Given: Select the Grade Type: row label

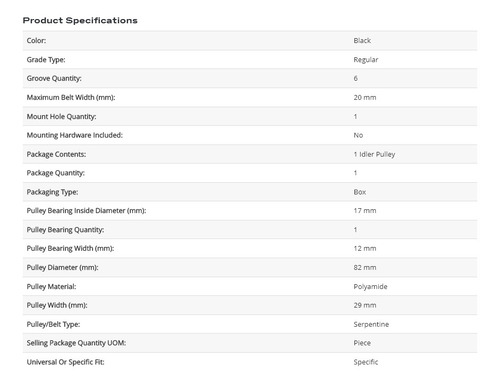Looking at the screenshot, I should pos(46,60).
